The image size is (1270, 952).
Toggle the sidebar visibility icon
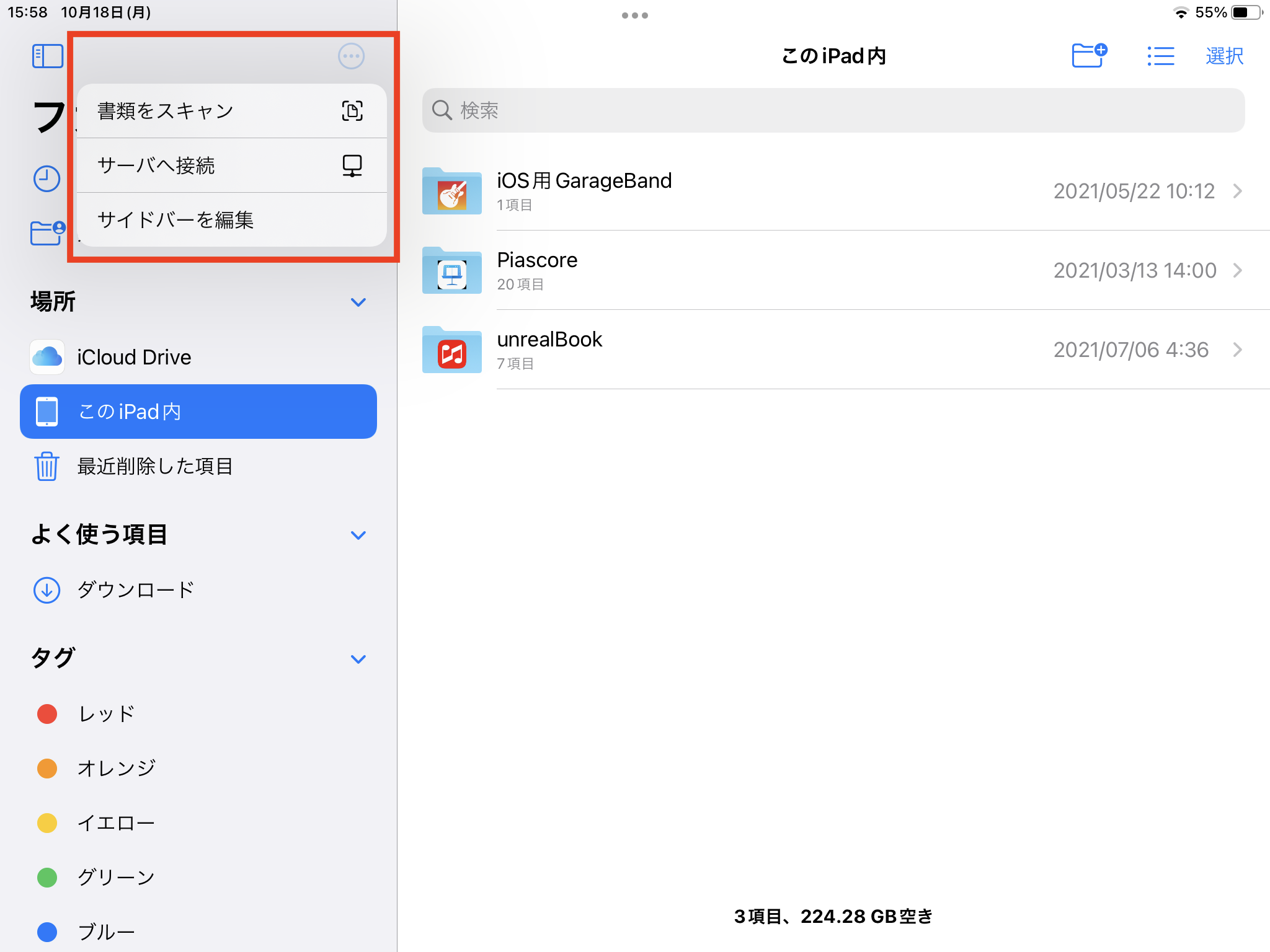pyautogui.click(x=48, y=56)
